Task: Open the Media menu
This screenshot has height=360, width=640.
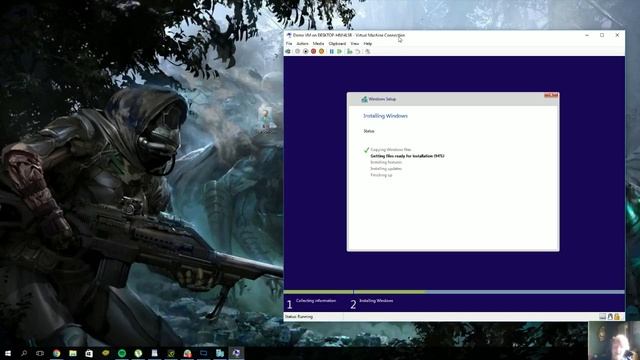Action: pos(318,44)
